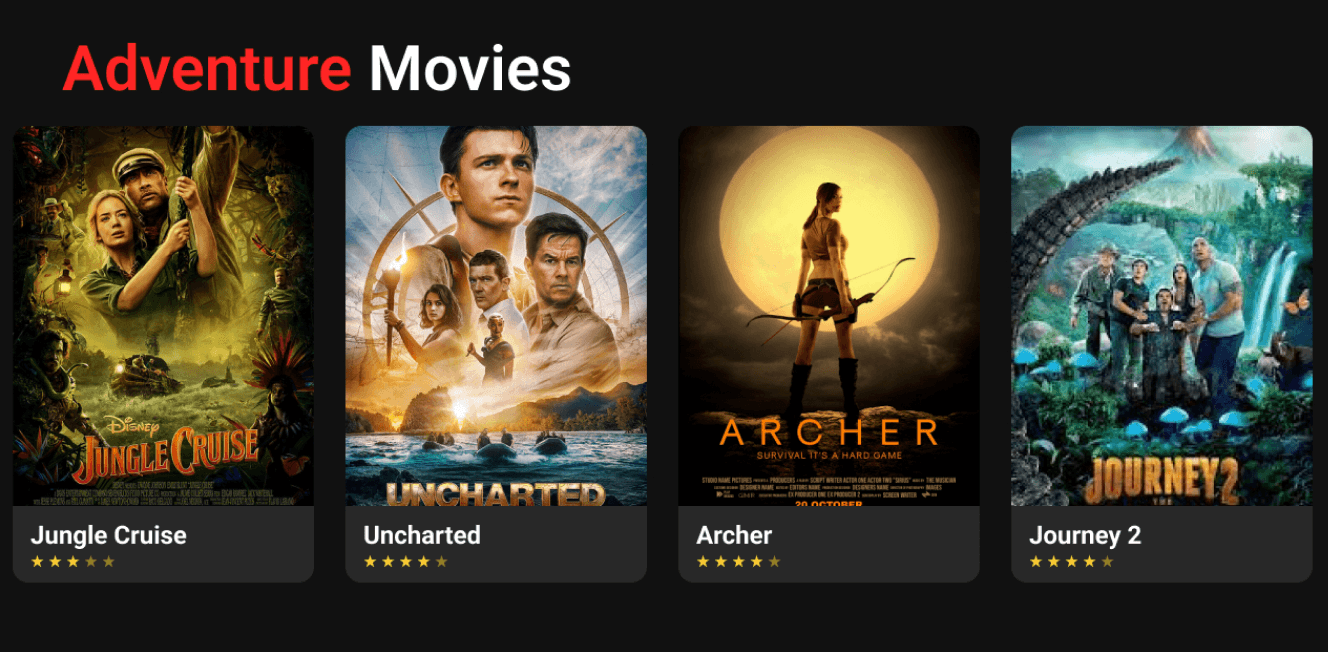View the Journey 2 movie poster
This screenshot has height=652, width=1328.
[x=1162, y=316]
